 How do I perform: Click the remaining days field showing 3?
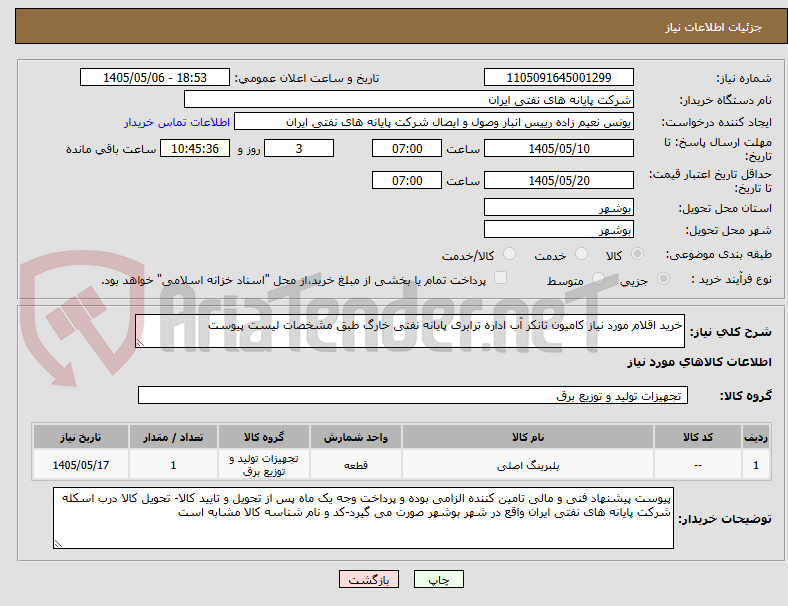pos(299,148)
